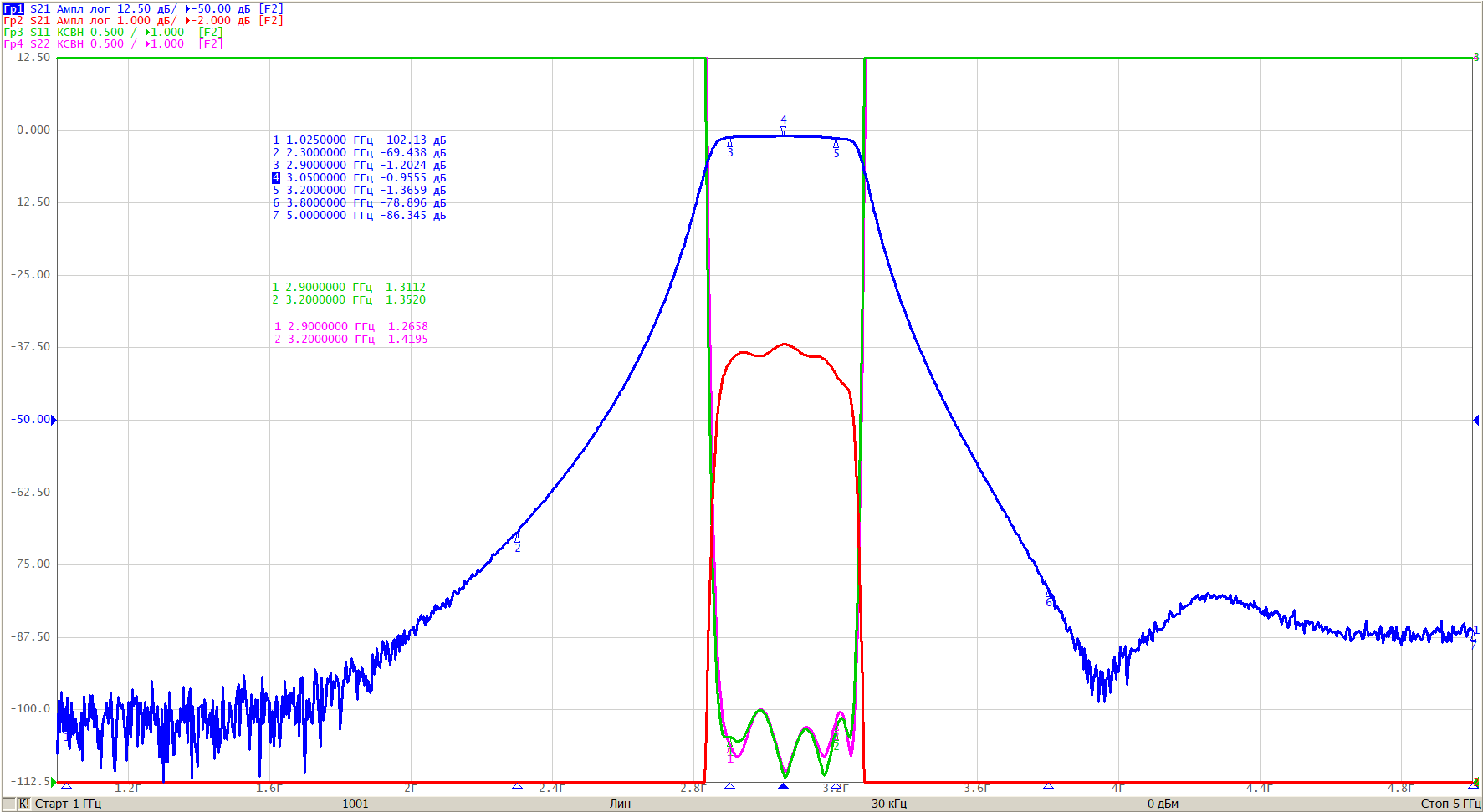Click marker 1 triangle at the far left of the frequency axis

[66, 786]
